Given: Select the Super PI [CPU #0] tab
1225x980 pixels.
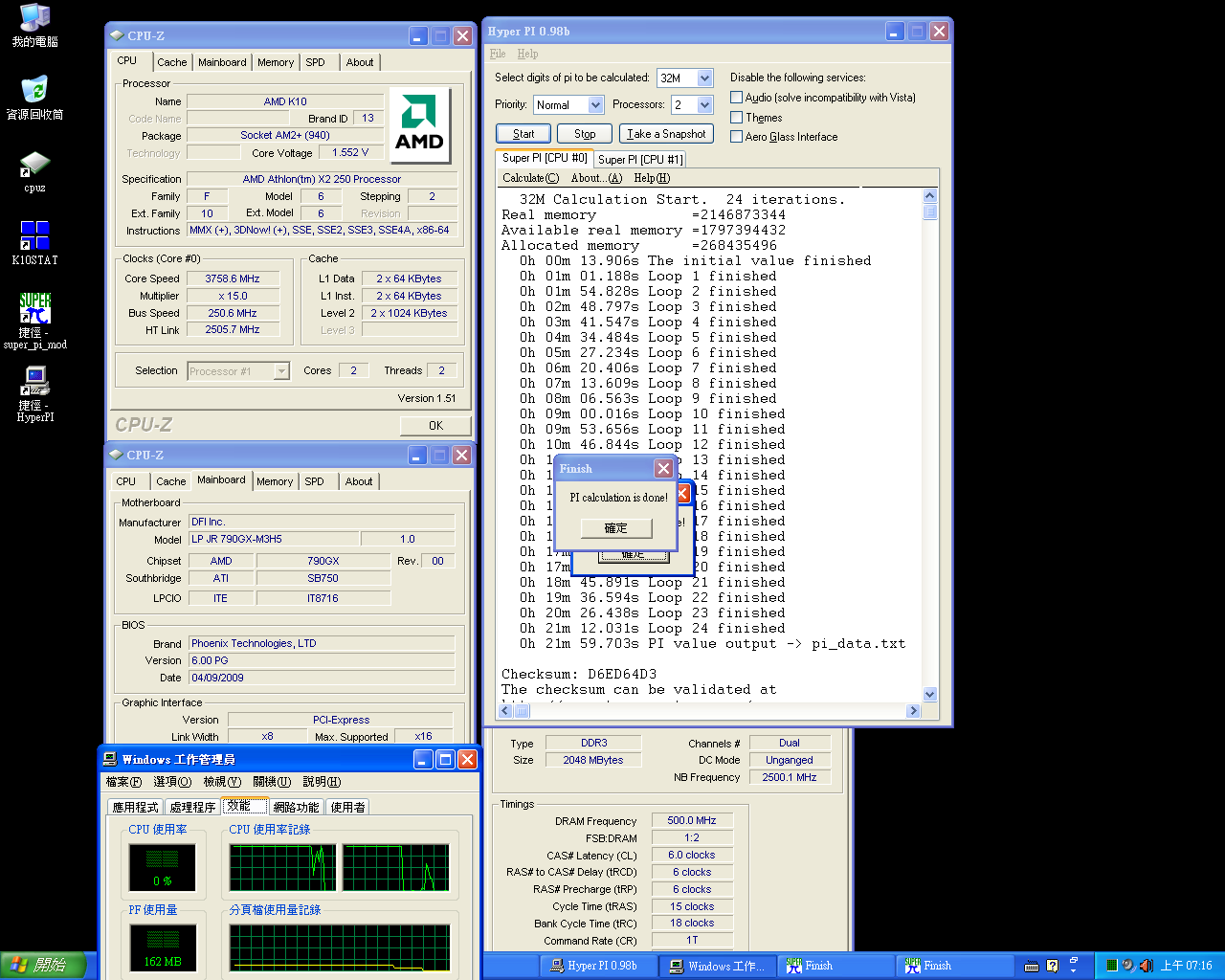Looking at the screenshot, I should (545, 158).
